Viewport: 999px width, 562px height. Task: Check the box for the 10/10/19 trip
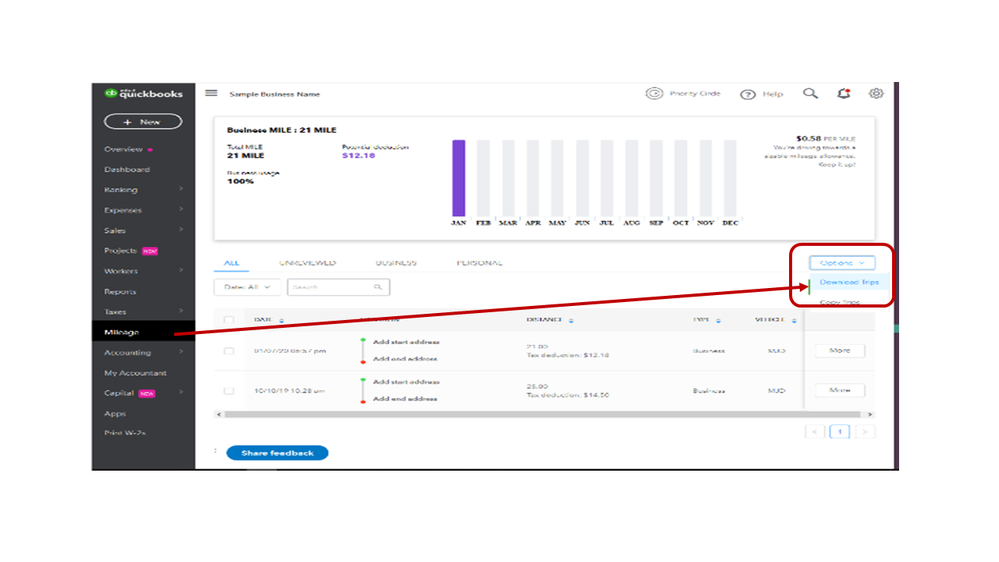(x=229, y=391)
